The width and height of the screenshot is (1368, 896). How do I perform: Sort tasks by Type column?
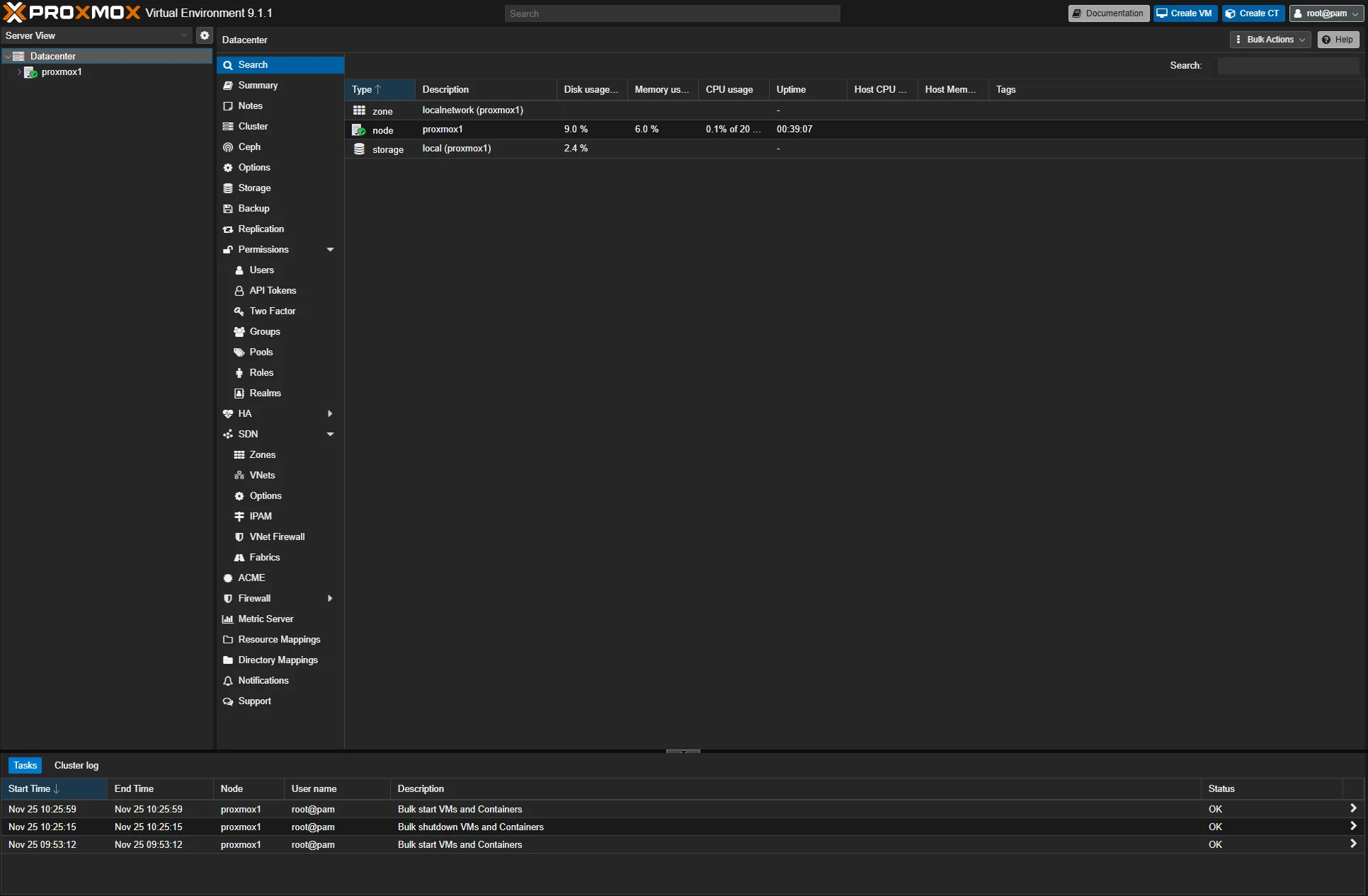click(x=365, y=89)
